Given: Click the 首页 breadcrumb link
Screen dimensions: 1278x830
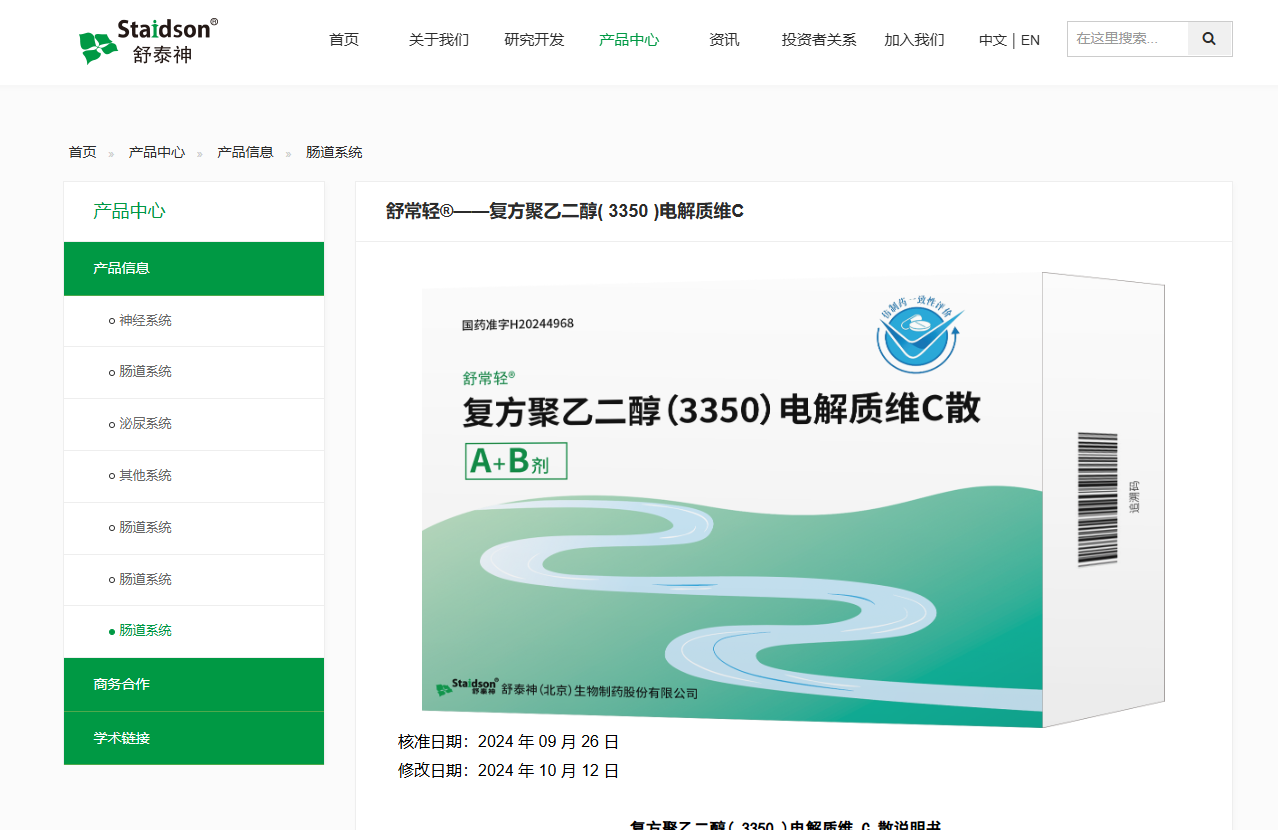Looking at the screenshot, I should click(x=82, y=152).
